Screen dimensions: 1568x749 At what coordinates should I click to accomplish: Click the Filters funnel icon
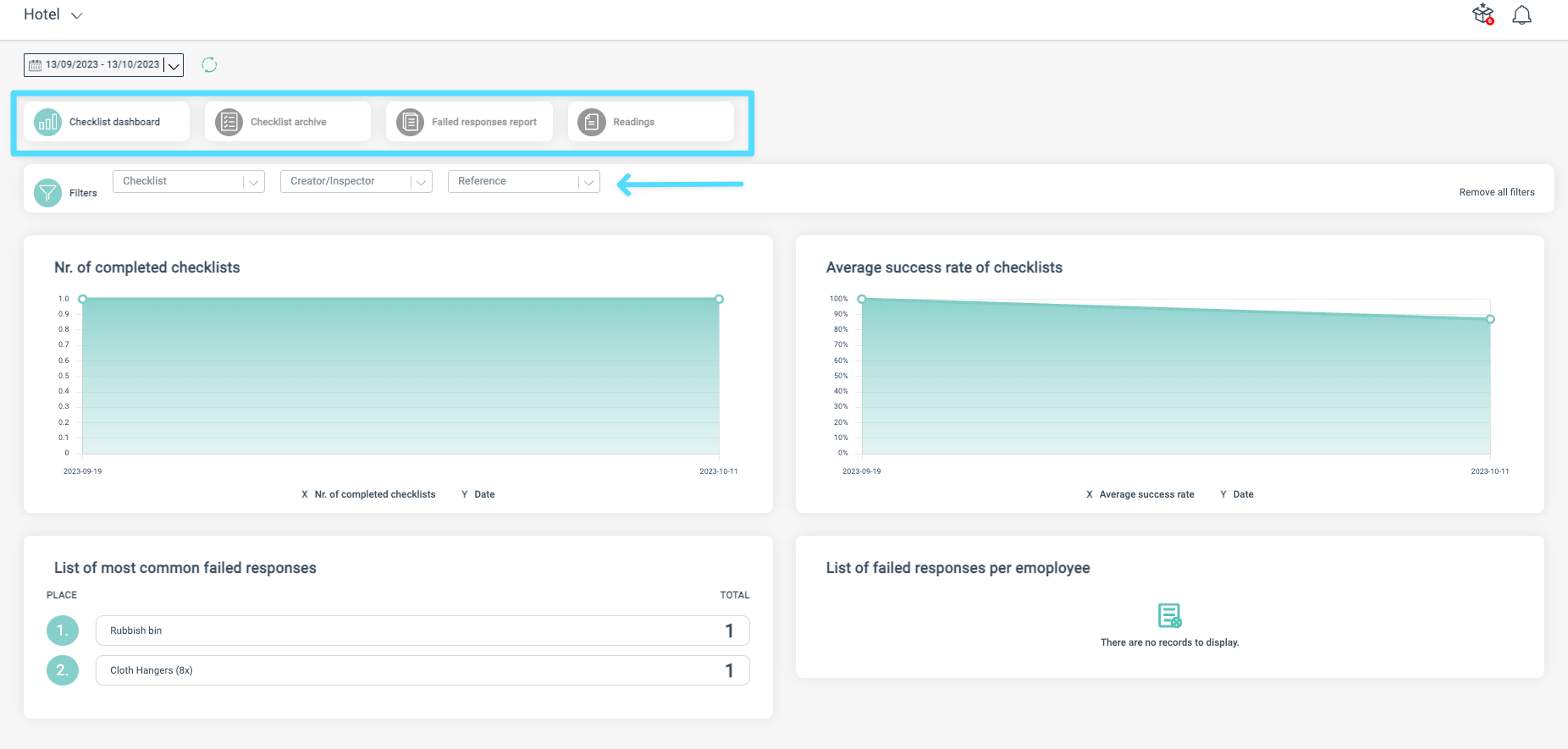tap(48, 193)
